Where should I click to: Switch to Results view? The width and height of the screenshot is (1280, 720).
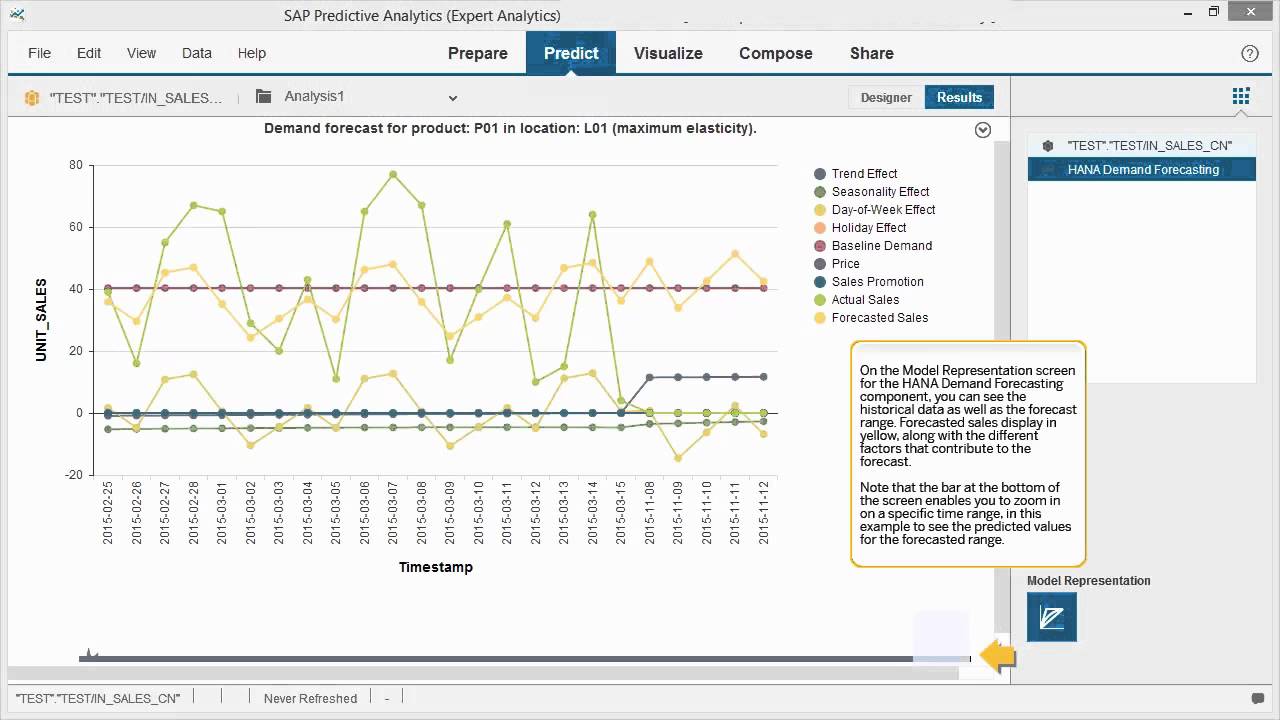(x=959, y=97)
